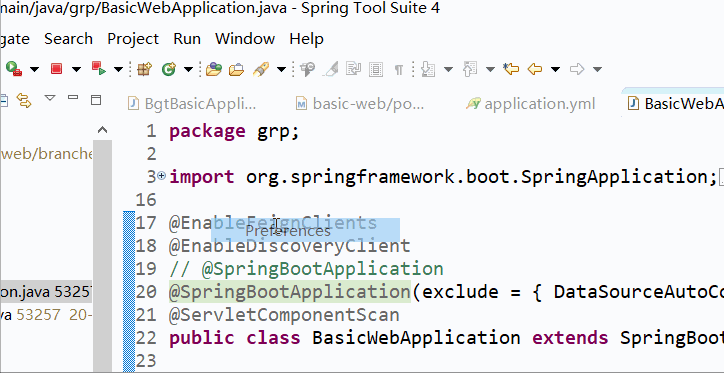This screenshot has height=373, width=724.
Task: Click the folded imports box after SpringApplication
Action: (x=721, y=177)
